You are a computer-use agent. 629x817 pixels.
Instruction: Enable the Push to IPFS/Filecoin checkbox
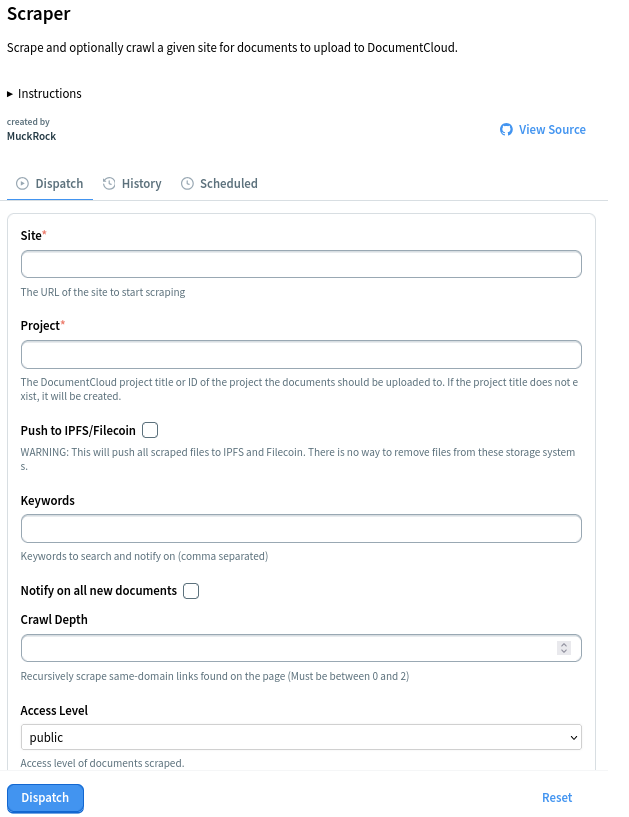point(150,430)
